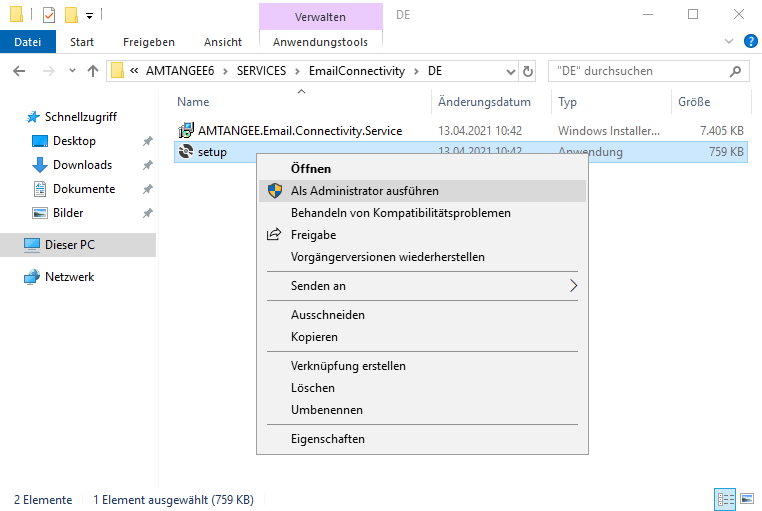The width and height of the screenshot is (762, 511).
Task: Expand breadcrumb arrow after EmailConnectivity
Action: pyautogui.click(x=416, y=71)
